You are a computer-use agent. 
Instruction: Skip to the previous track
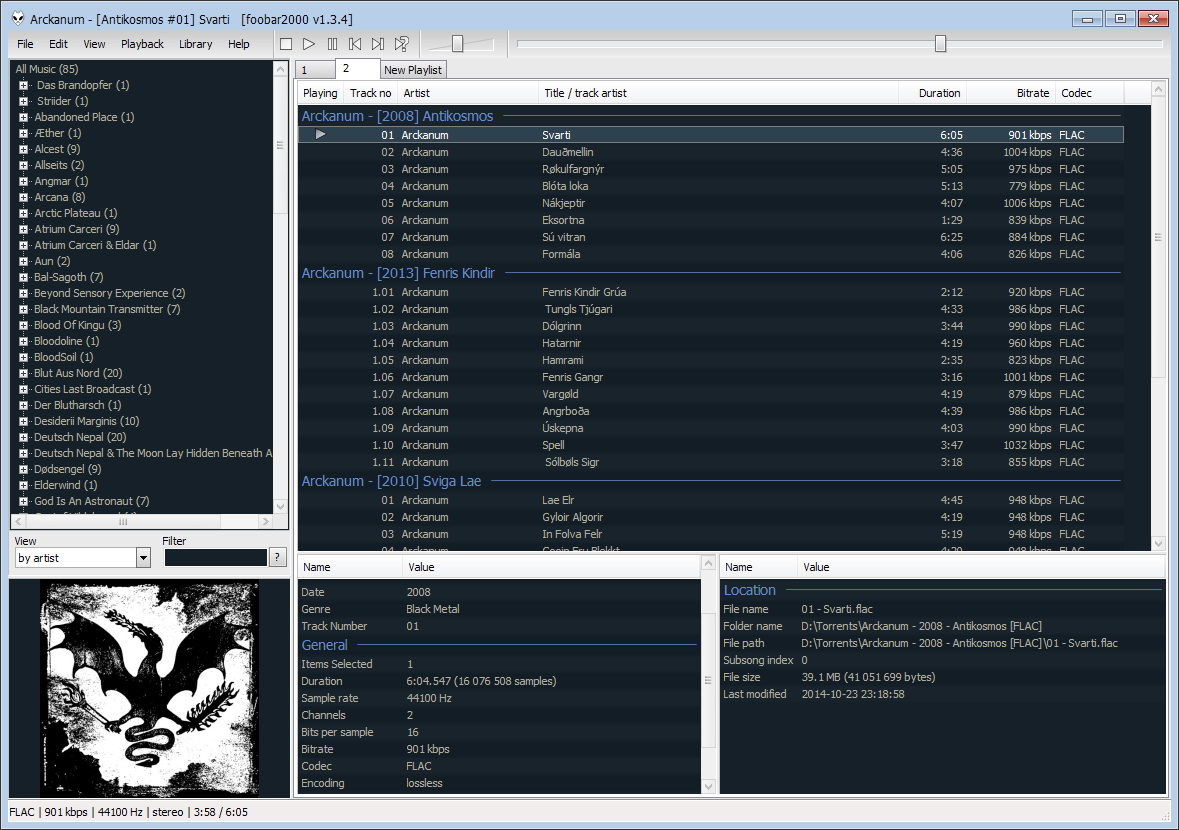tap(355, 44)
